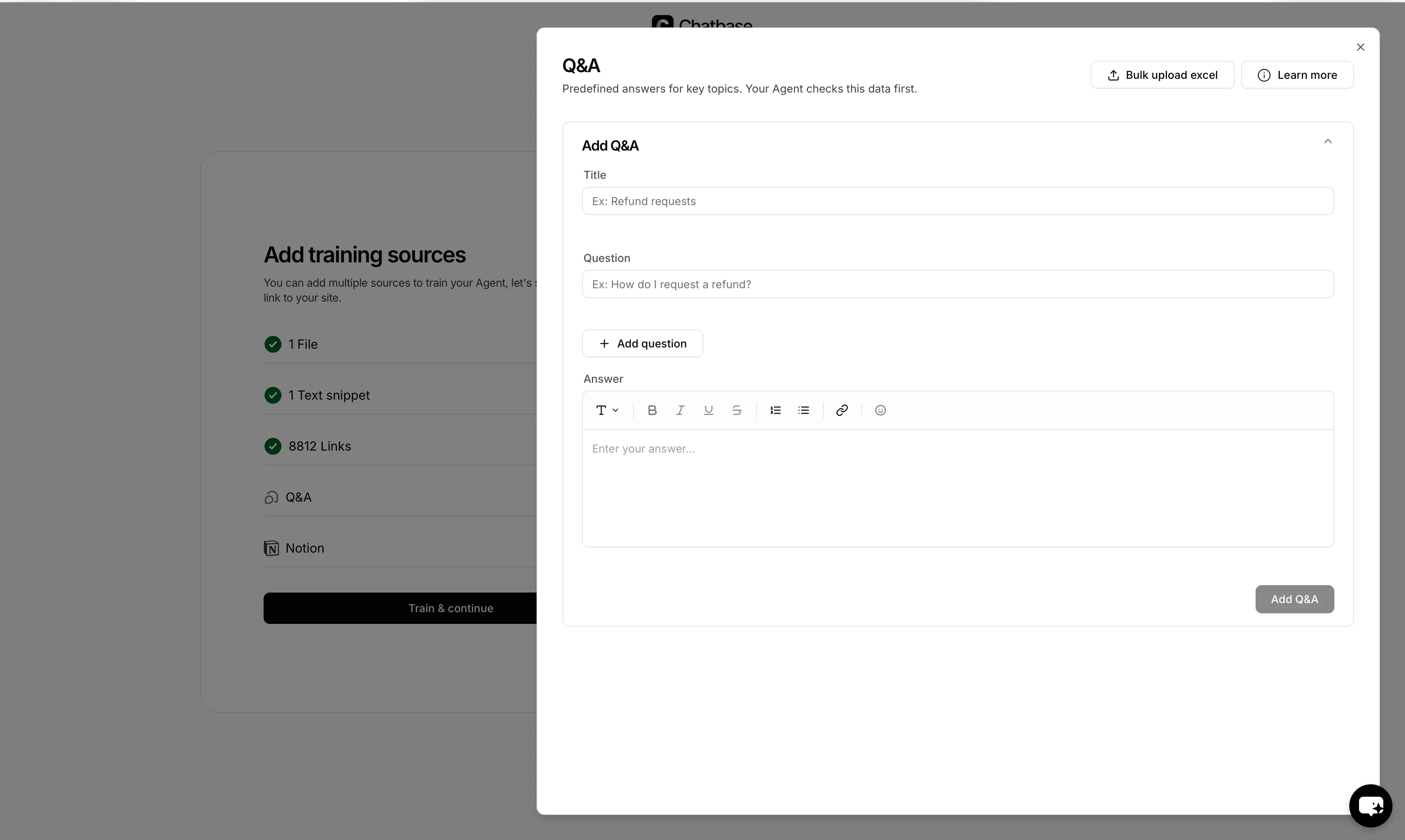The image size is (1405, 840).
Task: Click the green check beside 8812 Links
Action: coord(273,446)
